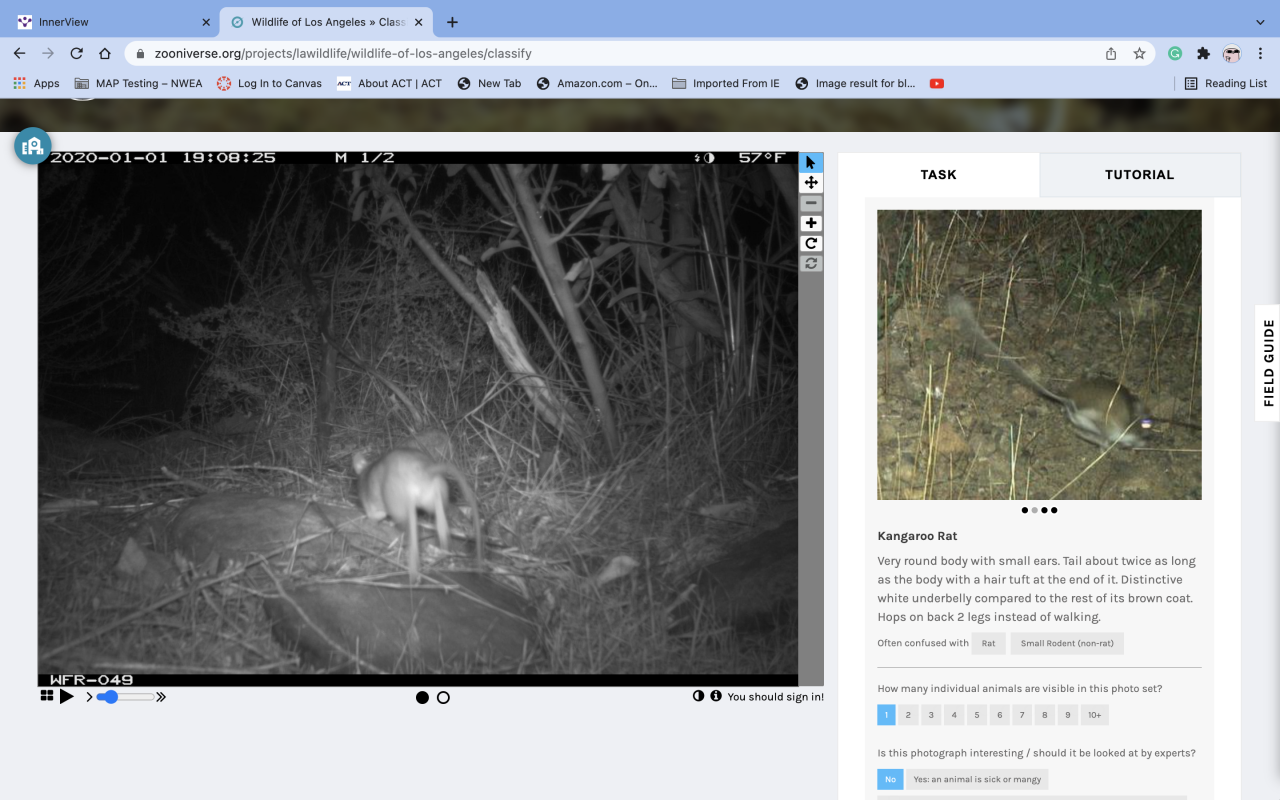
Task: Select 'Yes: an animal is sick or mangy'
Action: [977, 779]
